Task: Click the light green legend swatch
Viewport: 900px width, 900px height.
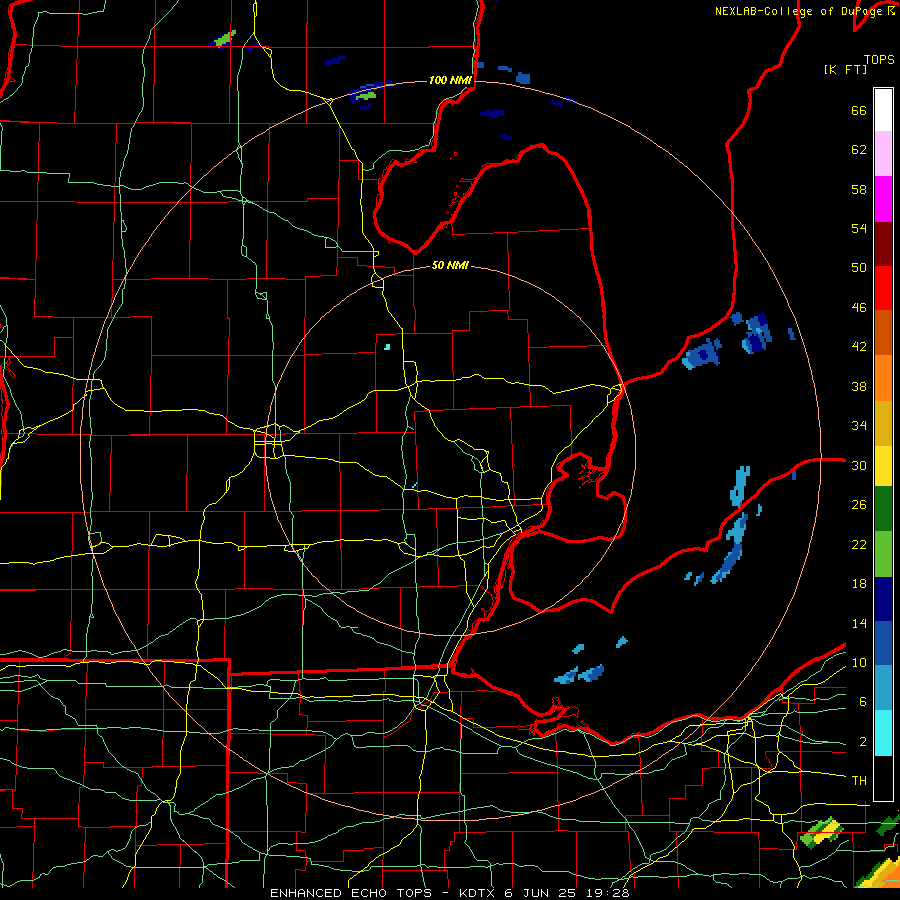Action: pos(883,554)
